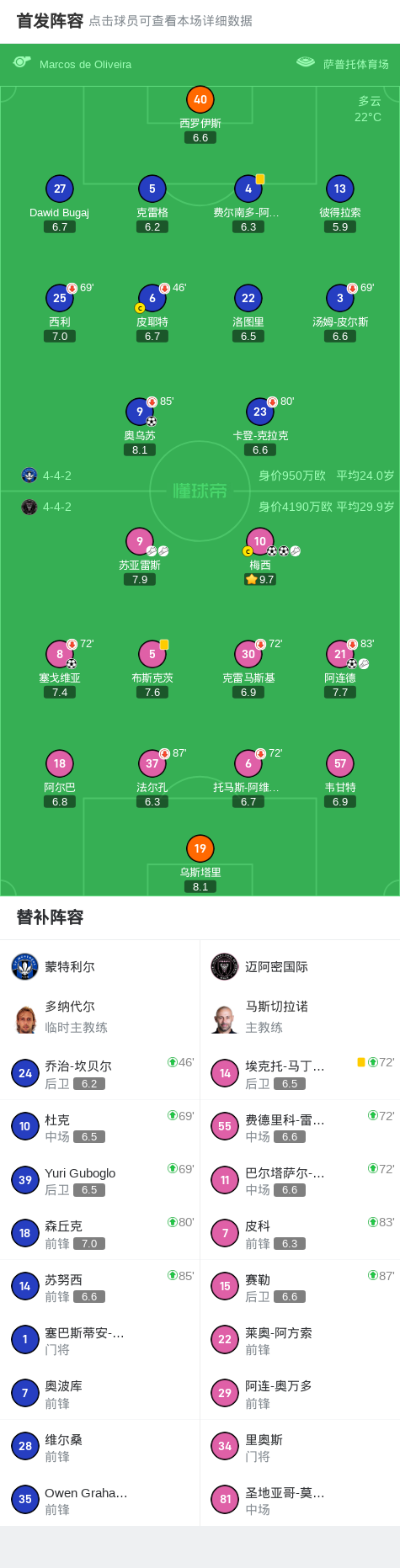This screenshot has width=400, height=1568.
Task: View substitute 乔治-坎贝尔 number 24 details
Action: [100, 1073]
